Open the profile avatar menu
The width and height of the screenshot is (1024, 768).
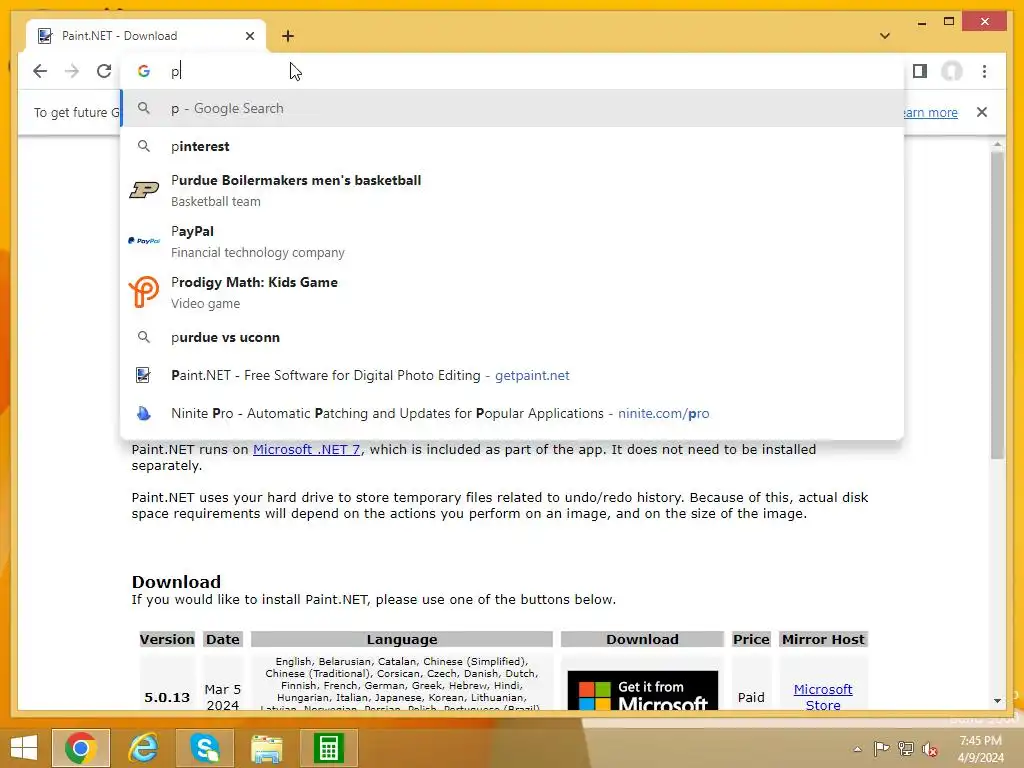point(952,71)
